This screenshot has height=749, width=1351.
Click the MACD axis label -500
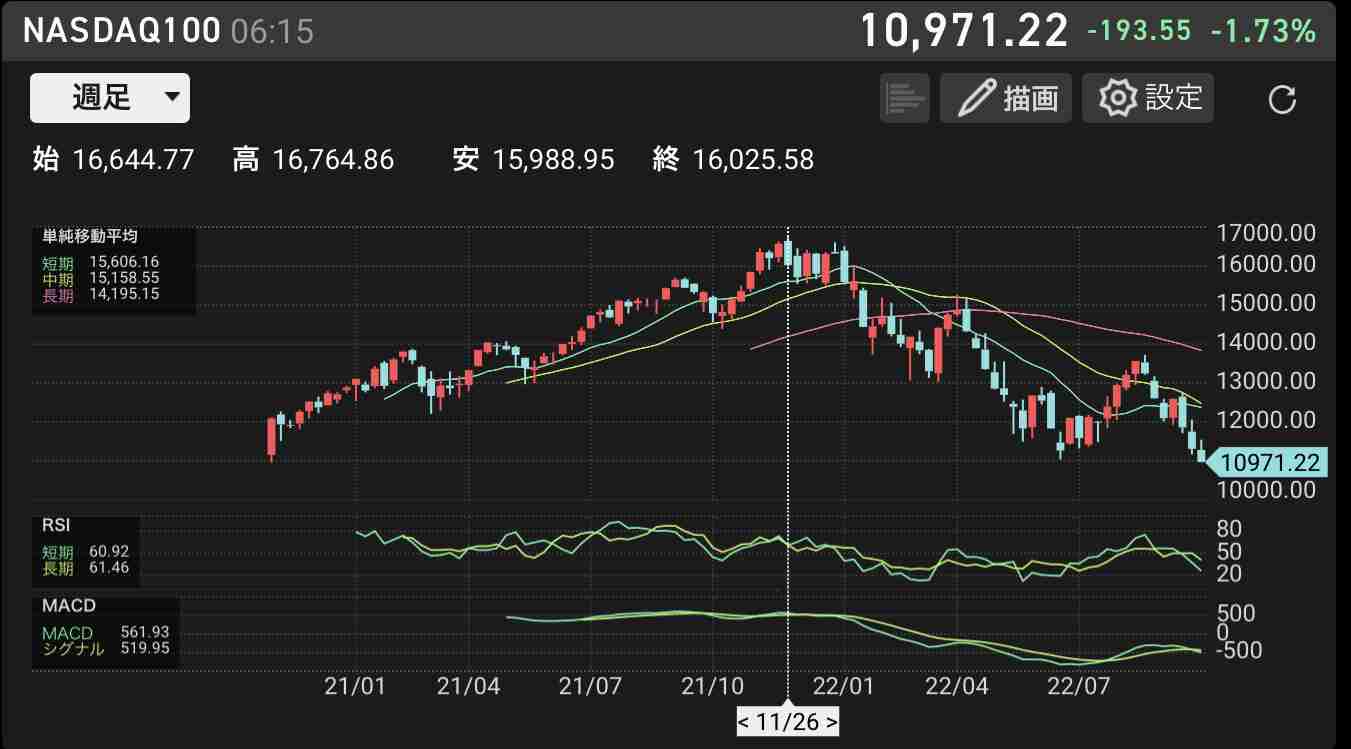(1238, 651)
